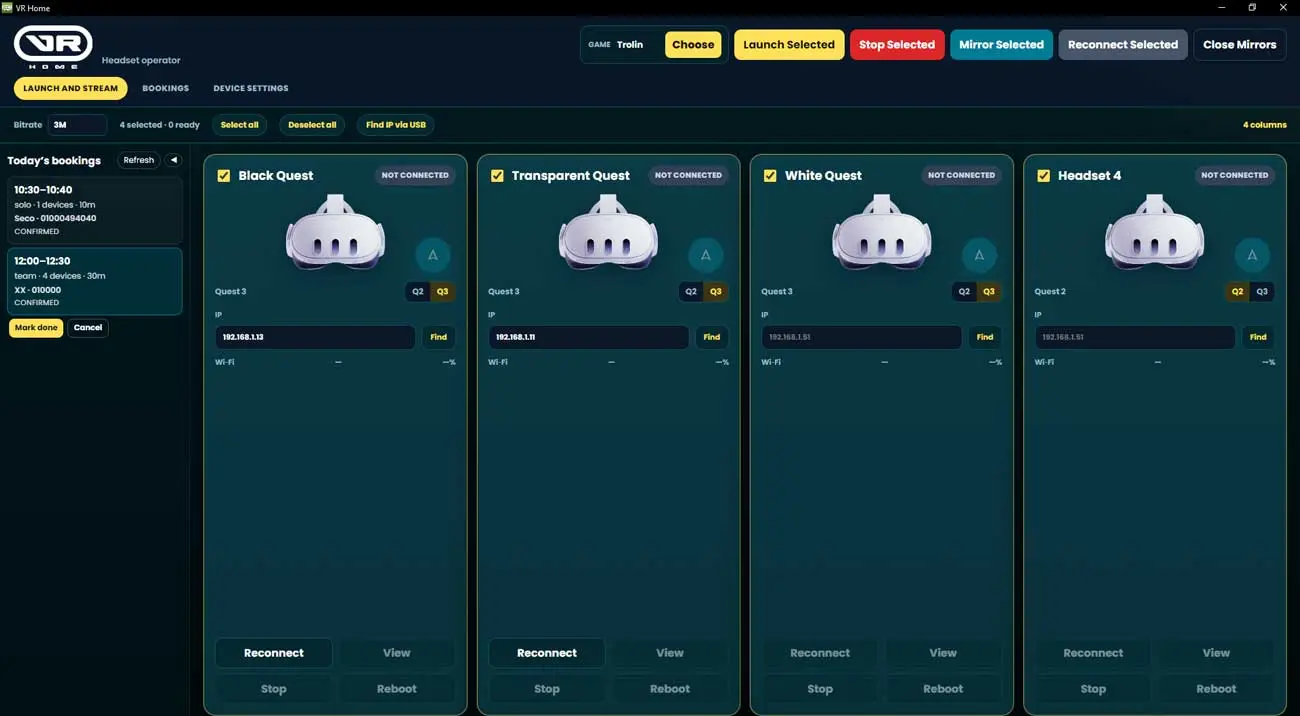The width and height of the screenshot is (1300, 716).
Task: Click the VR Home logo
Action: point(53,46)
